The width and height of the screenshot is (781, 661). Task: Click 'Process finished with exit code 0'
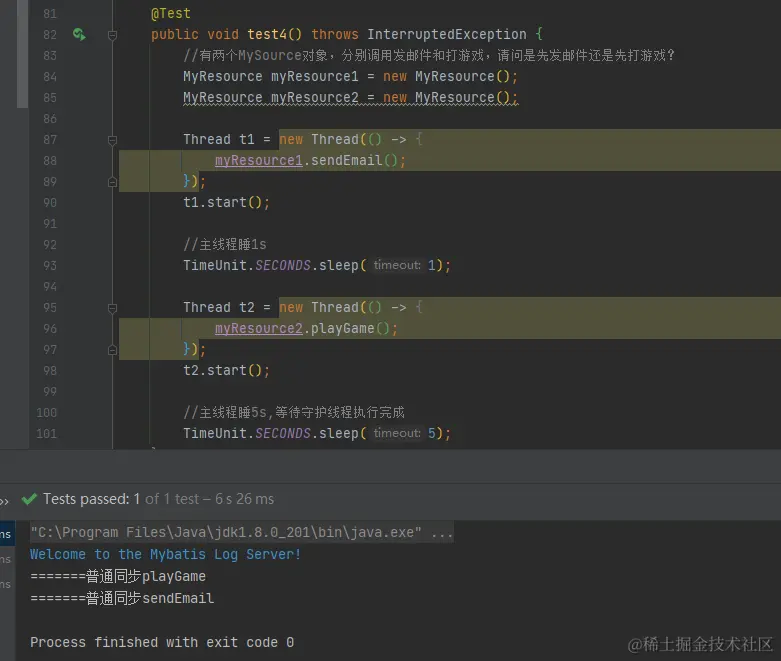click(x=162, y=643)
